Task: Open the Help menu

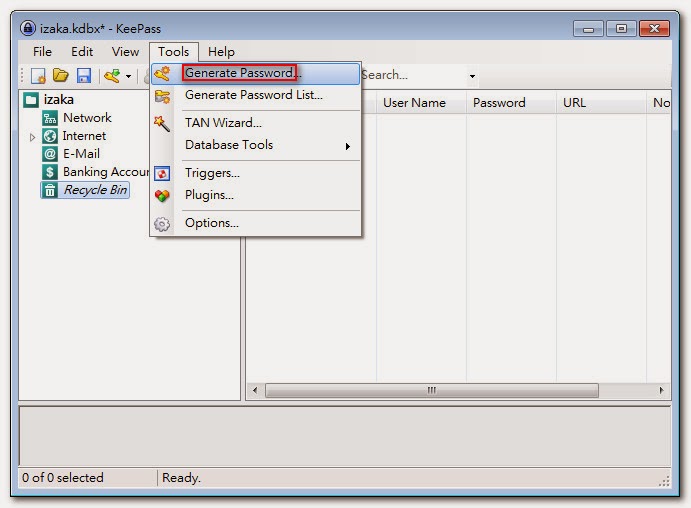Action: coord(221,52)
